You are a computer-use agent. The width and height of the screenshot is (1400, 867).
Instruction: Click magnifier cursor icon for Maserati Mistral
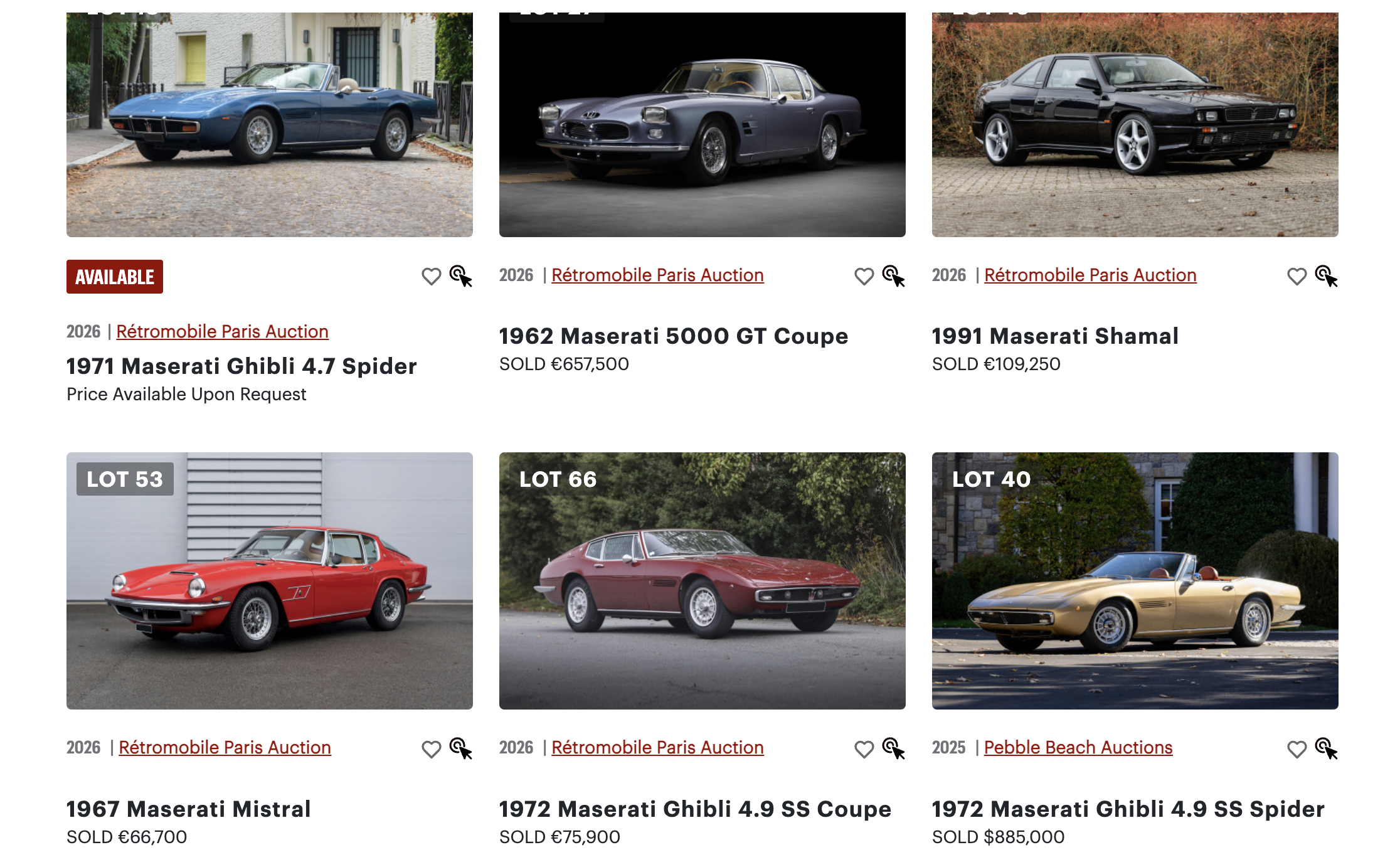pyautogui.click(x=461, y=749)
